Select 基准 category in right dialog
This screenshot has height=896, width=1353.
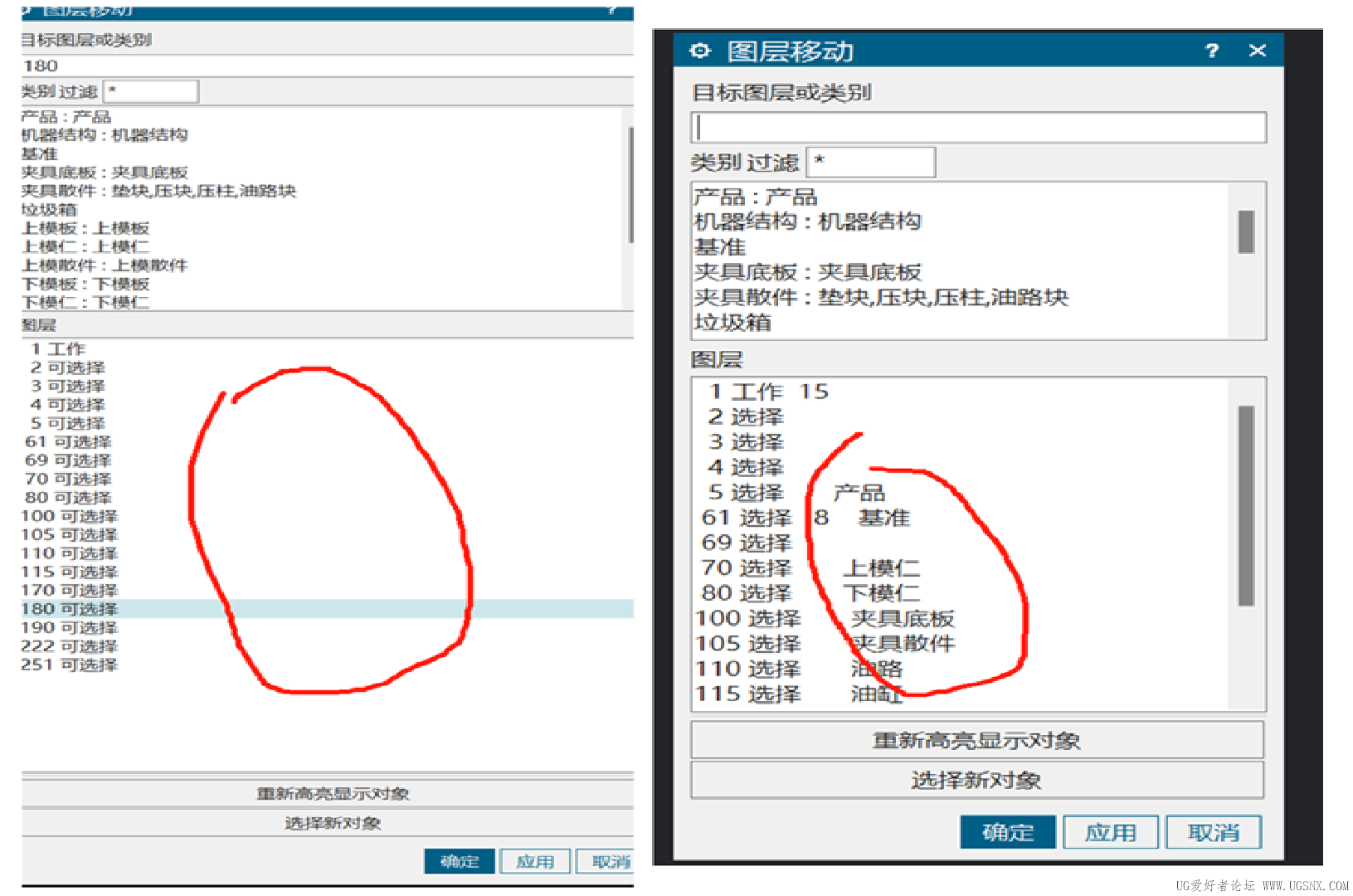pos(719,247)
